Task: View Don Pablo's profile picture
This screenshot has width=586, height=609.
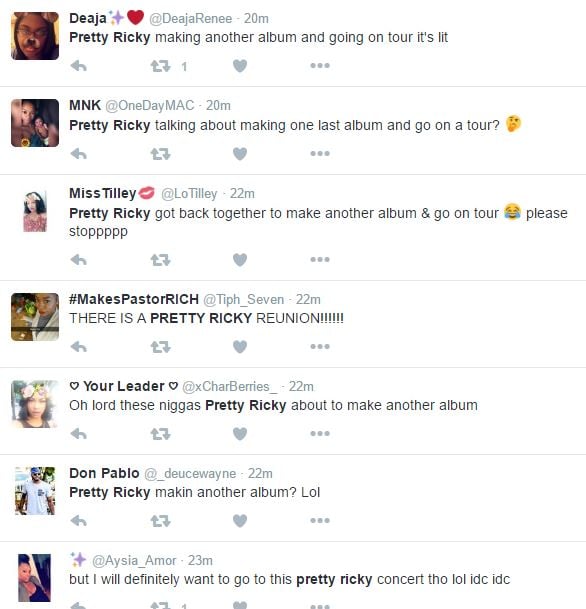Action: pos(35,491)
